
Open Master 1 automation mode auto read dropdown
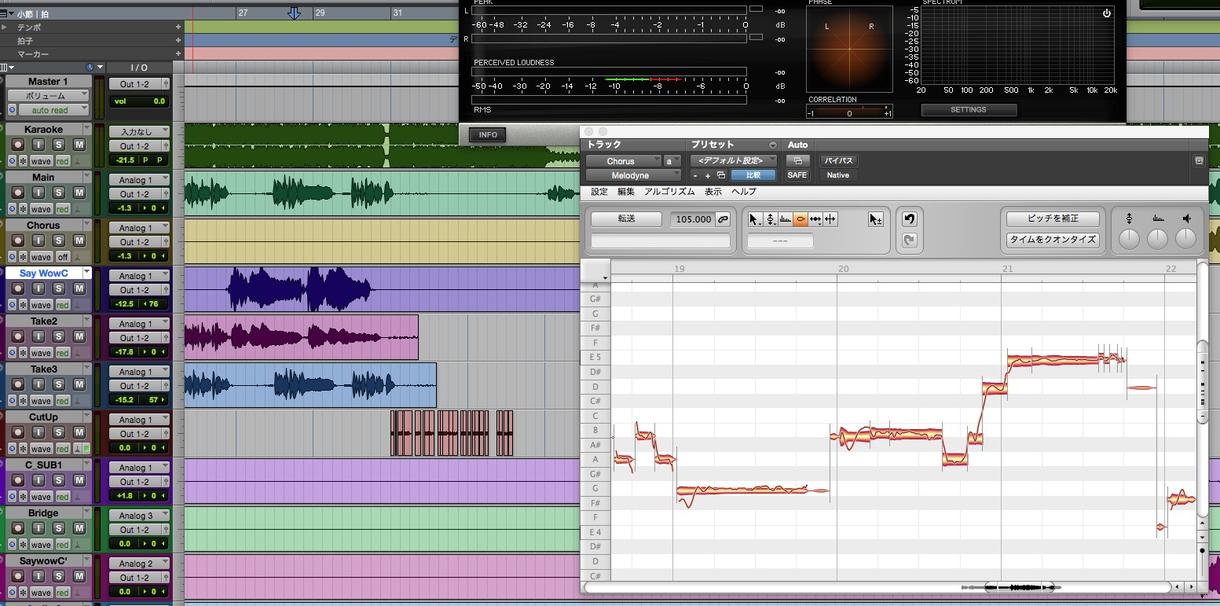pos(53,110)
